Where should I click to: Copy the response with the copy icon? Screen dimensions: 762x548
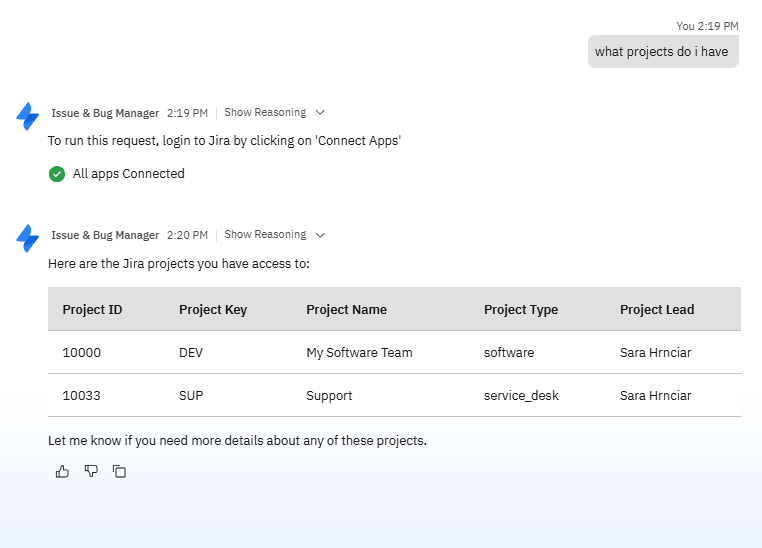(x=120, y=471)
